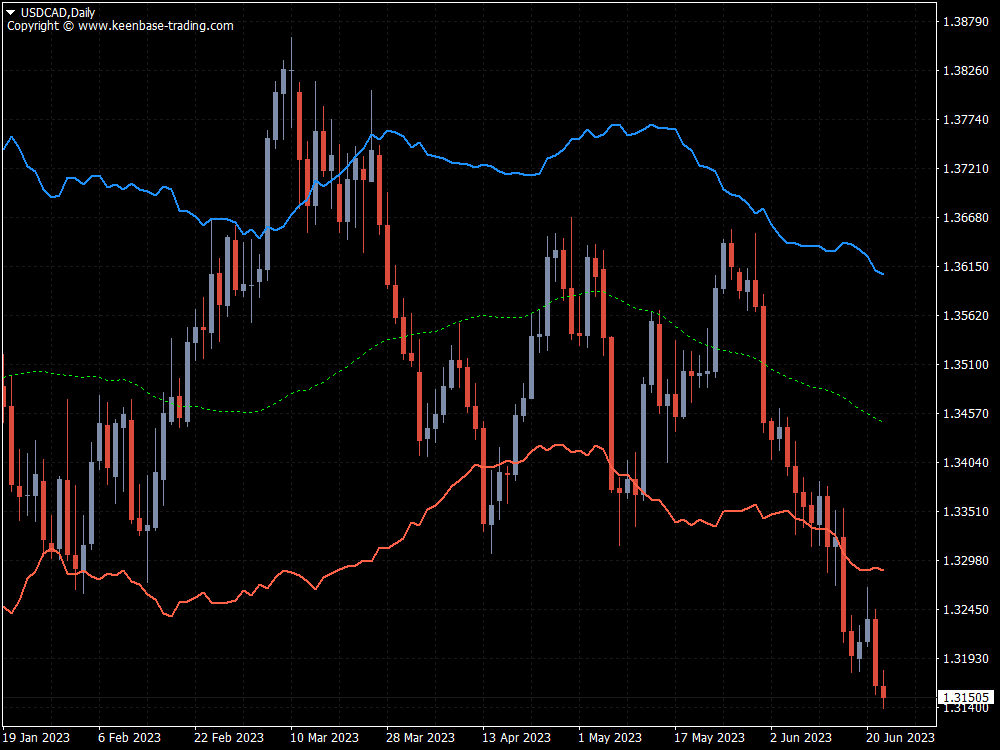Select the 1.31400 price label

967,706
